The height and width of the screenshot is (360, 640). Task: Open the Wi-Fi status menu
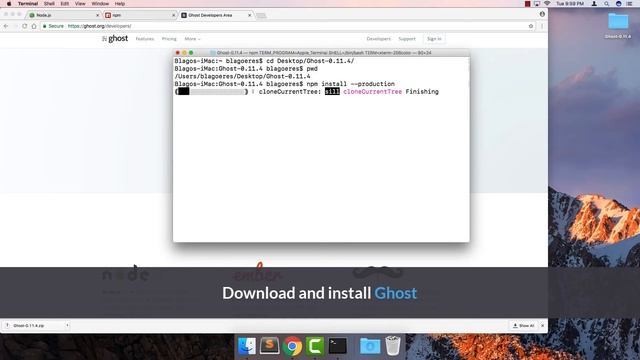pyautogui.click(x=547, y=4)
